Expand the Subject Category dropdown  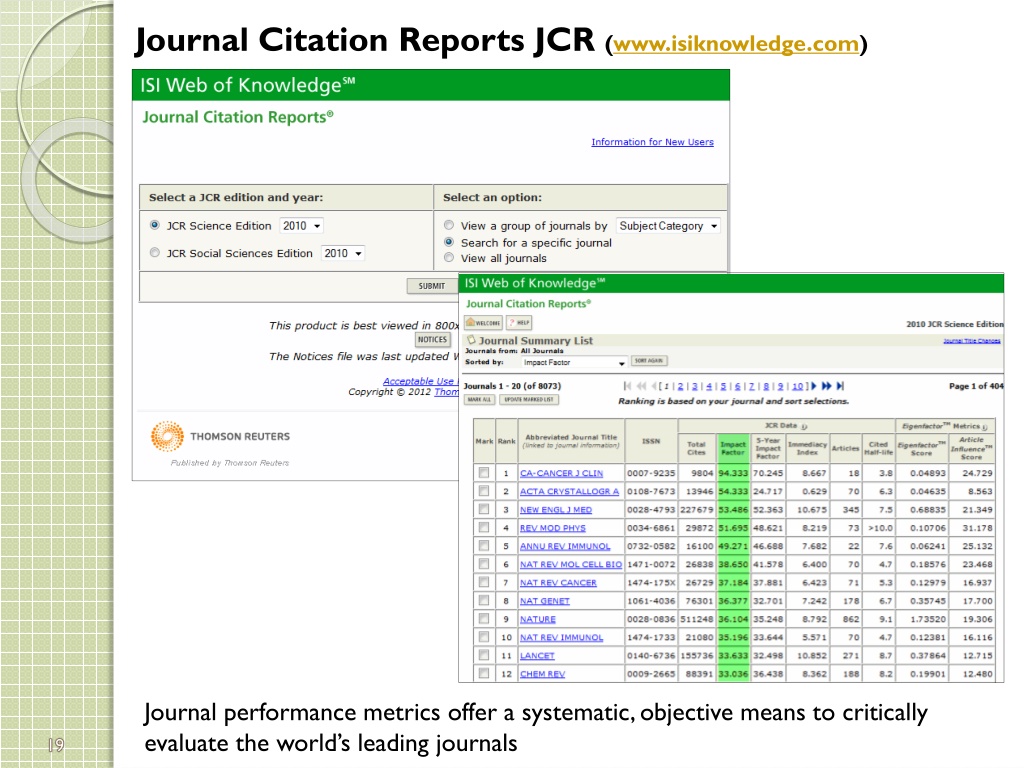click(667, 225)
